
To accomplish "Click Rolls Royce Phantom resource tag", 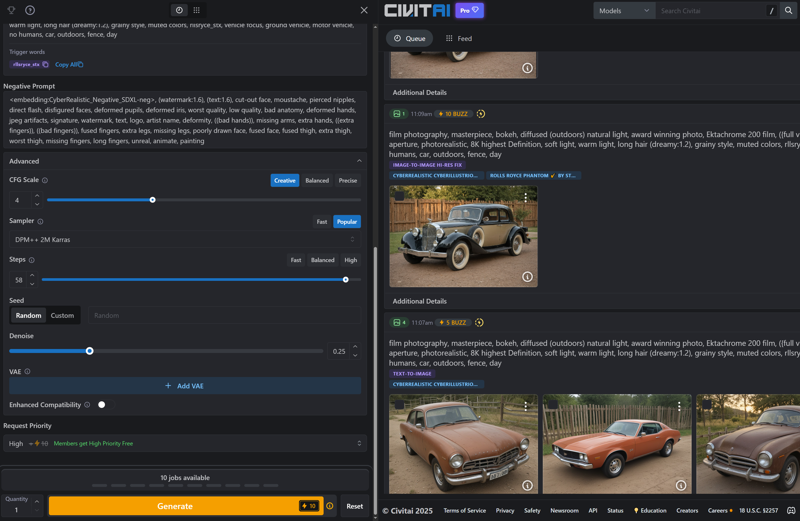I will 533,176.
